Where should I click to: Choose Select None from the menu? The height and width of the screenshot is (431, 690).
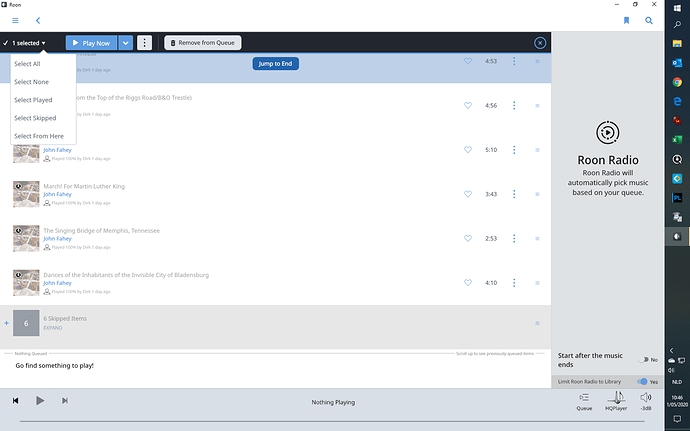coord(31,82)
